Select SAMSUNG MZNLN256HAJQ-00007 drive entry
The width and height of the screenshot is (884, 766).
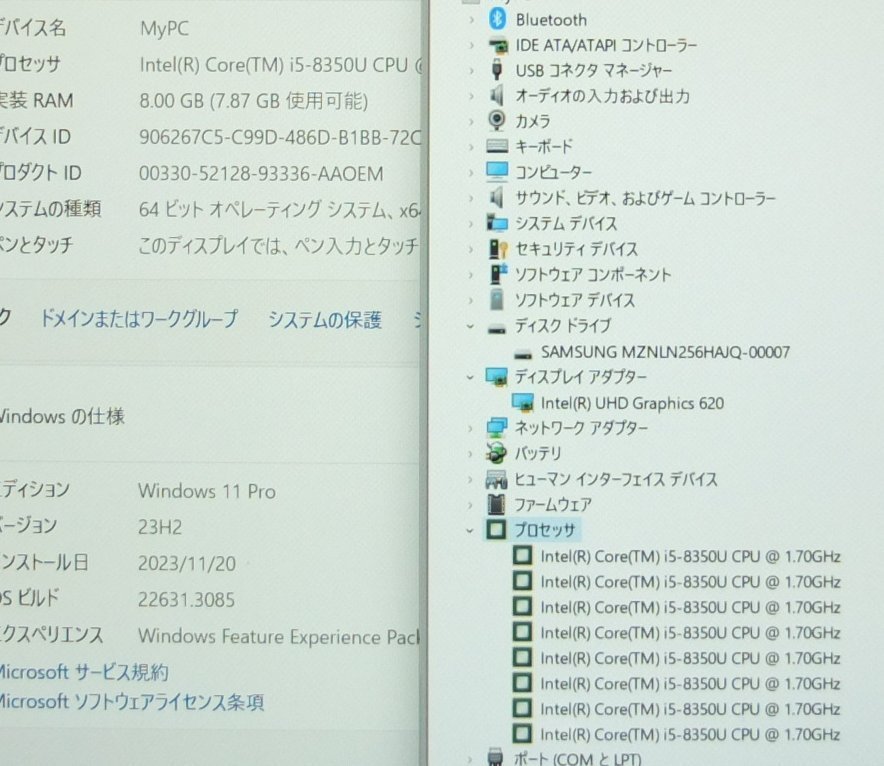(x=665, y=352)
